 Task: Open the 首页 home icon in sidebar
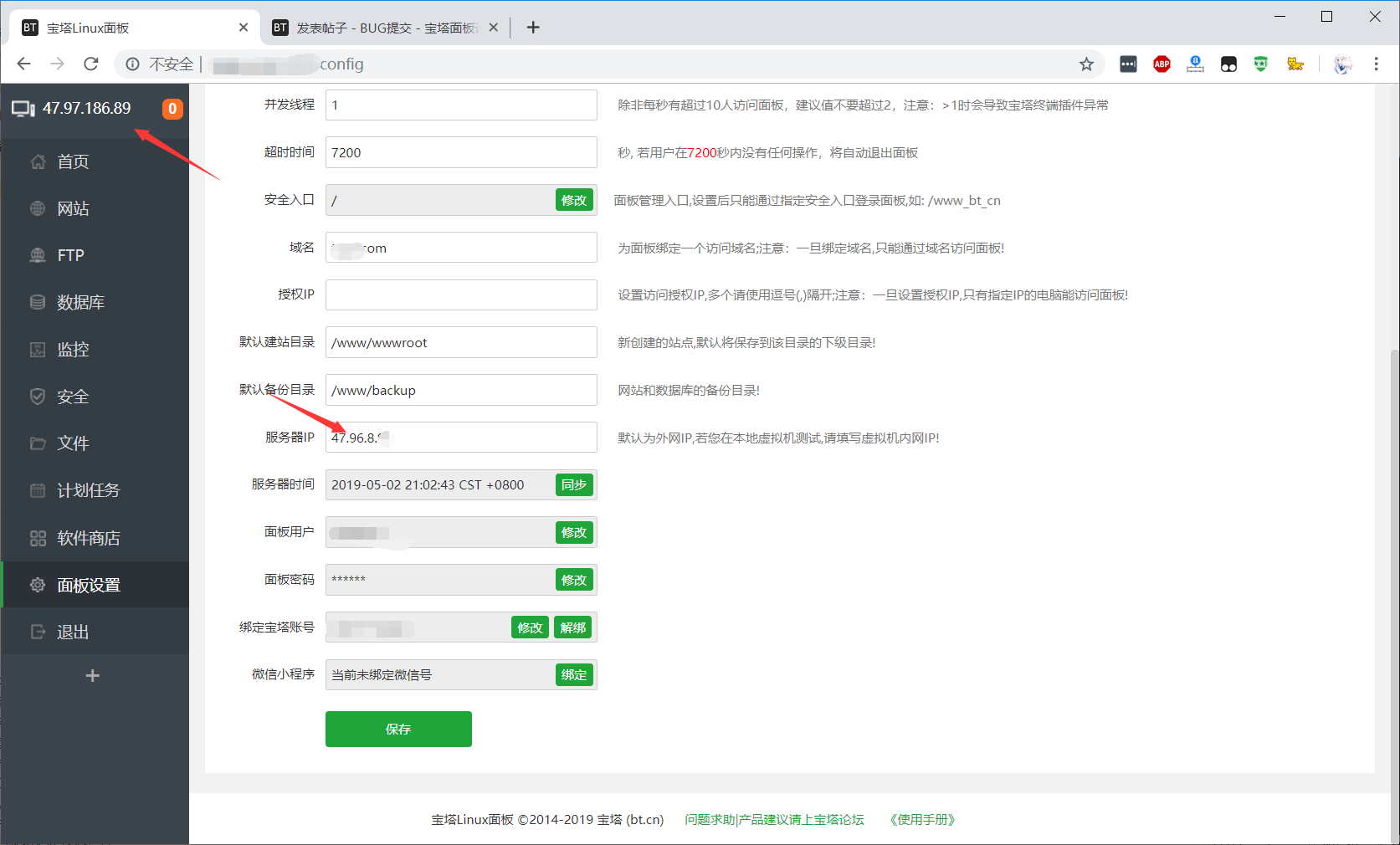[38, 161]
